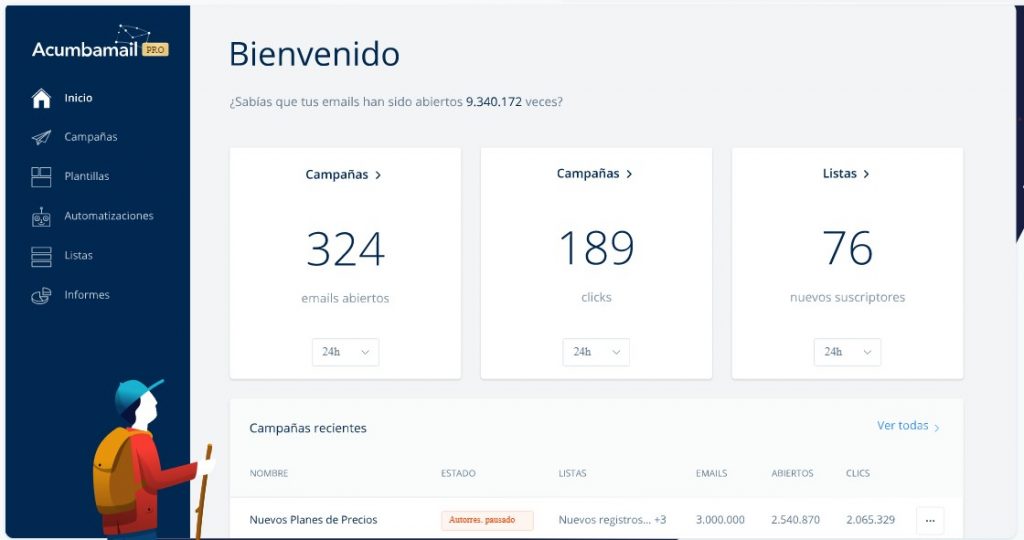Screen dimensions: 1024x540
Task: Open Campañas link above the 189 clicks
Action: [595, 174]
